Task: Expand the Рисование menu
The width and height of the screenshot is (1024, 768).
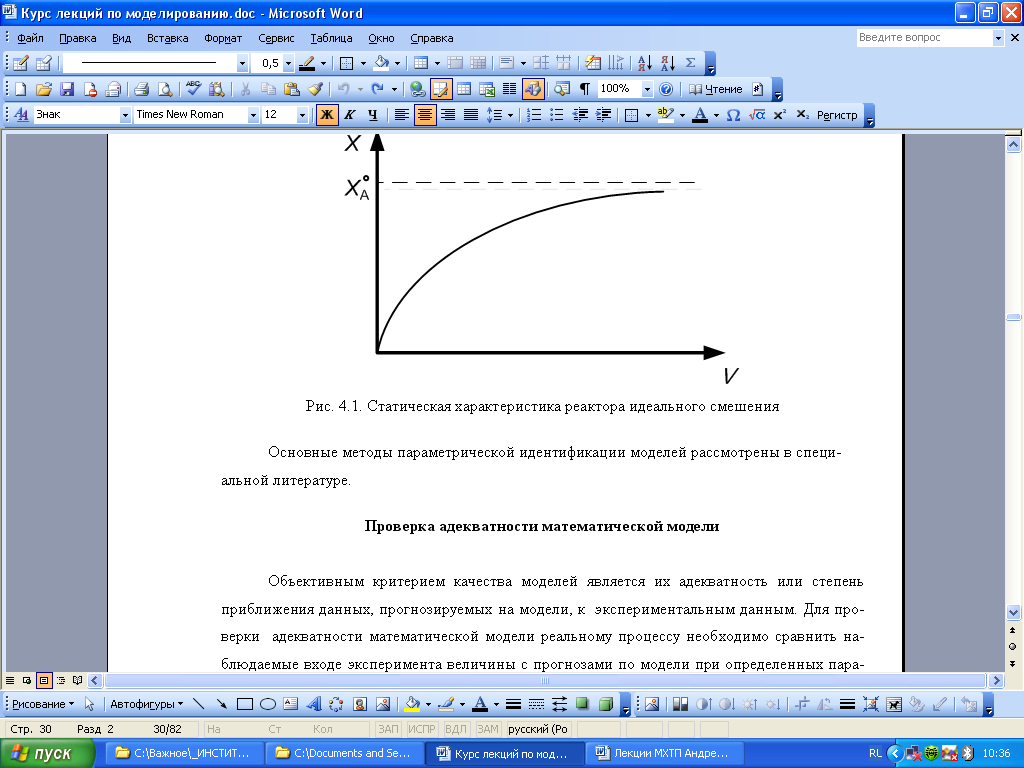Action: (43, 704)
